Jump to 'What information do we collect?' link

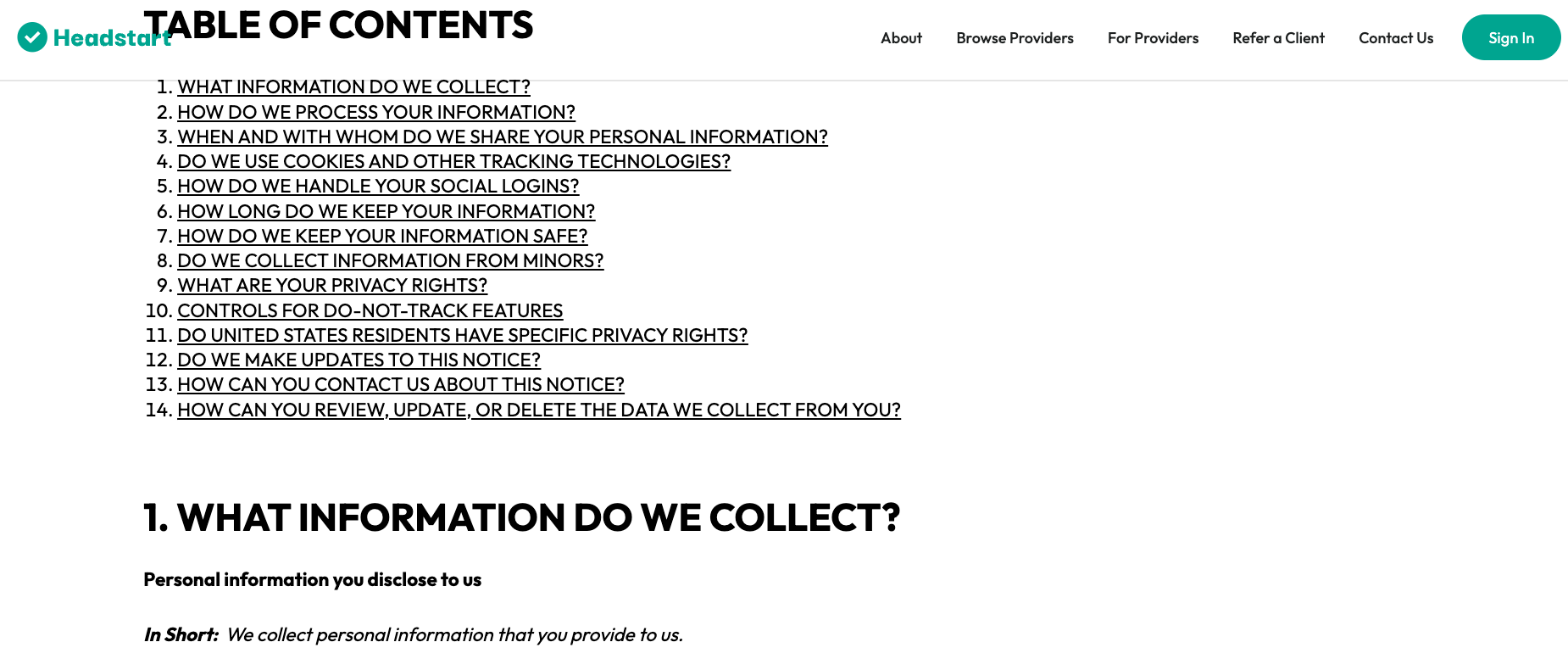point(353,87)
